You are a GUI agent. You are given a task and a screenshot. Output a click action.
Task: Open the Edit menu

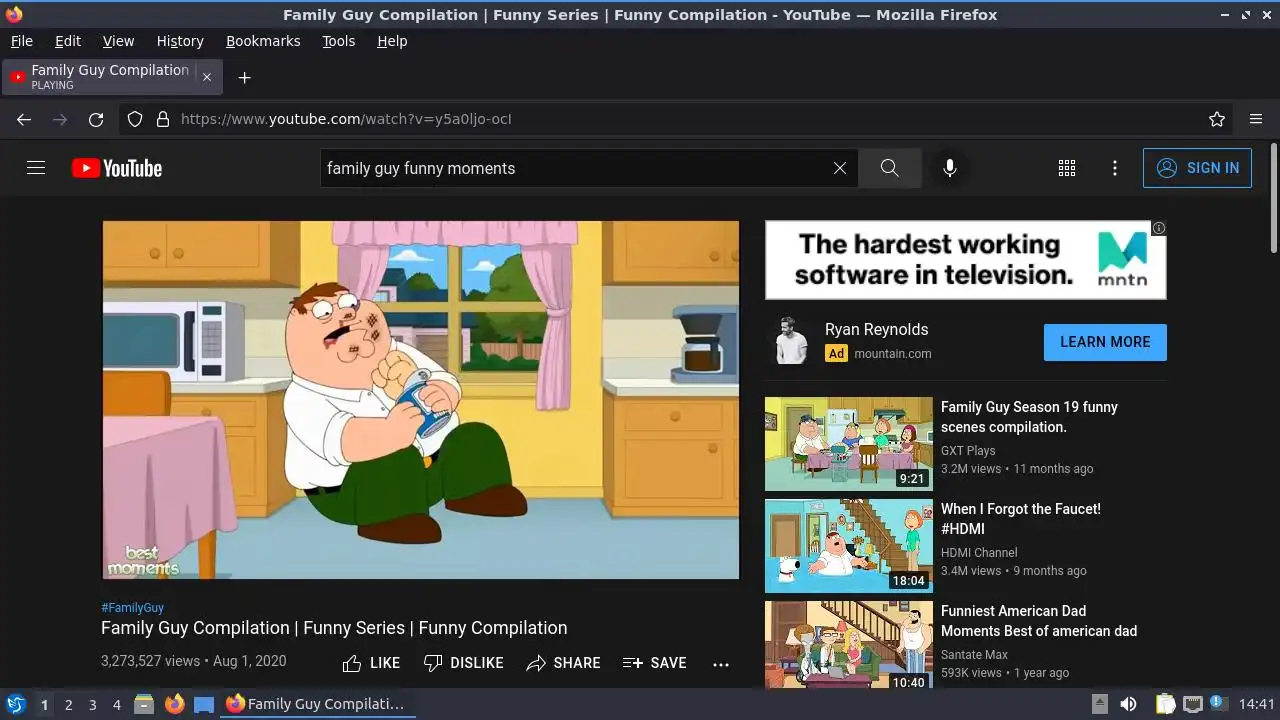(68, 41)
